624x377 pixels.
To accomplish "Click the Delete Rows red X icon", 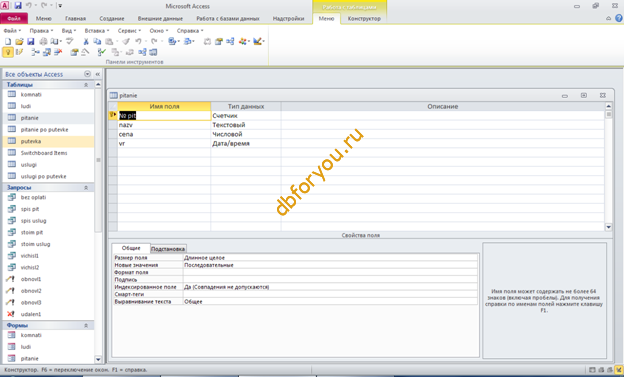I will (58, 52).
